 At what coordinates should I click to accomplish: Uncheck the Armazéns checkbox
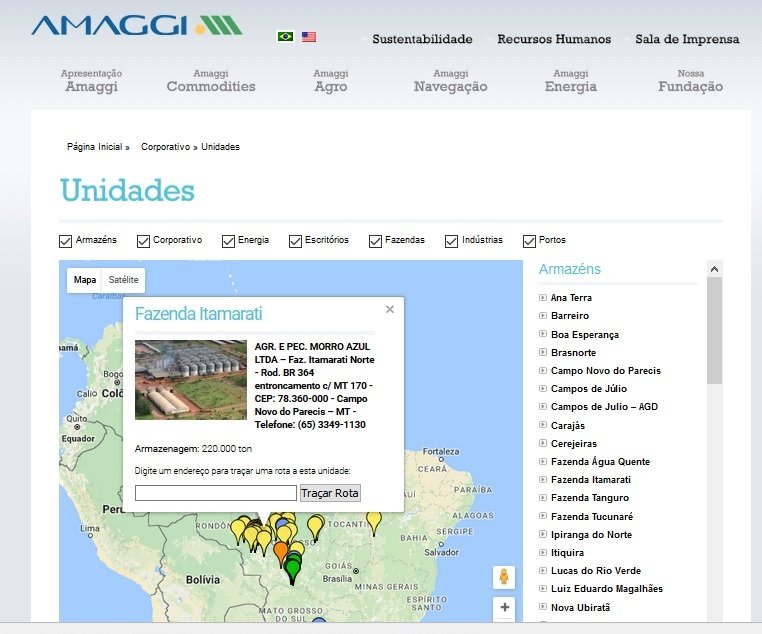click(x=66, y=241)
